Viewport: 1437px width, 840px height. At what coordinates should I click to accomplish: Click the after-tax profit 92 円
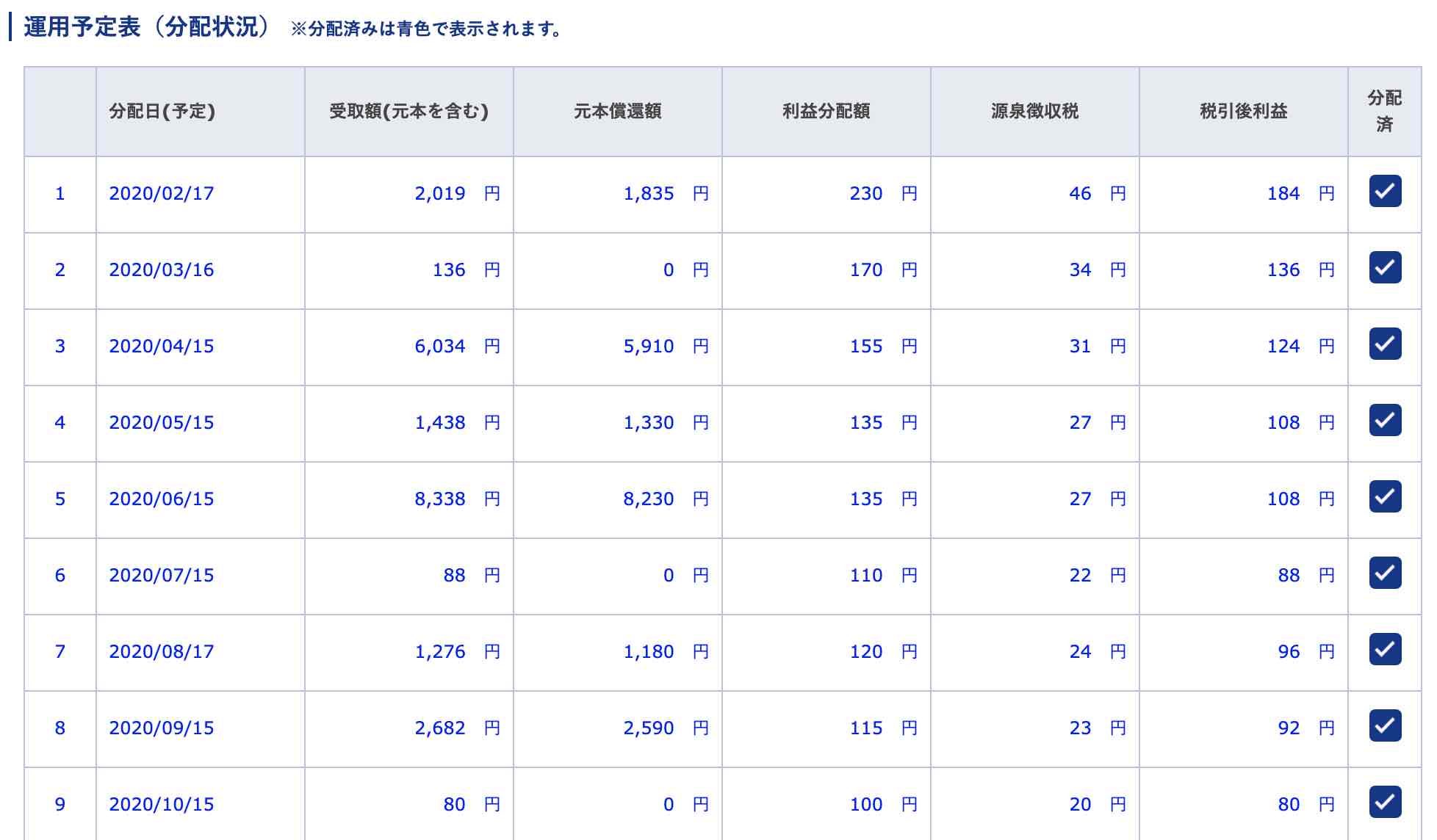[x=1306, y=728]
